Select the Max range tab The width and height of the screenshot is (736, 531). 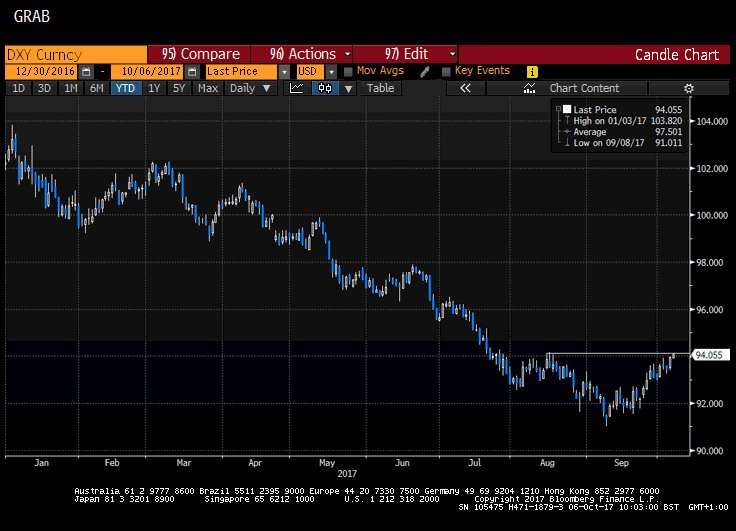point(207,88)
